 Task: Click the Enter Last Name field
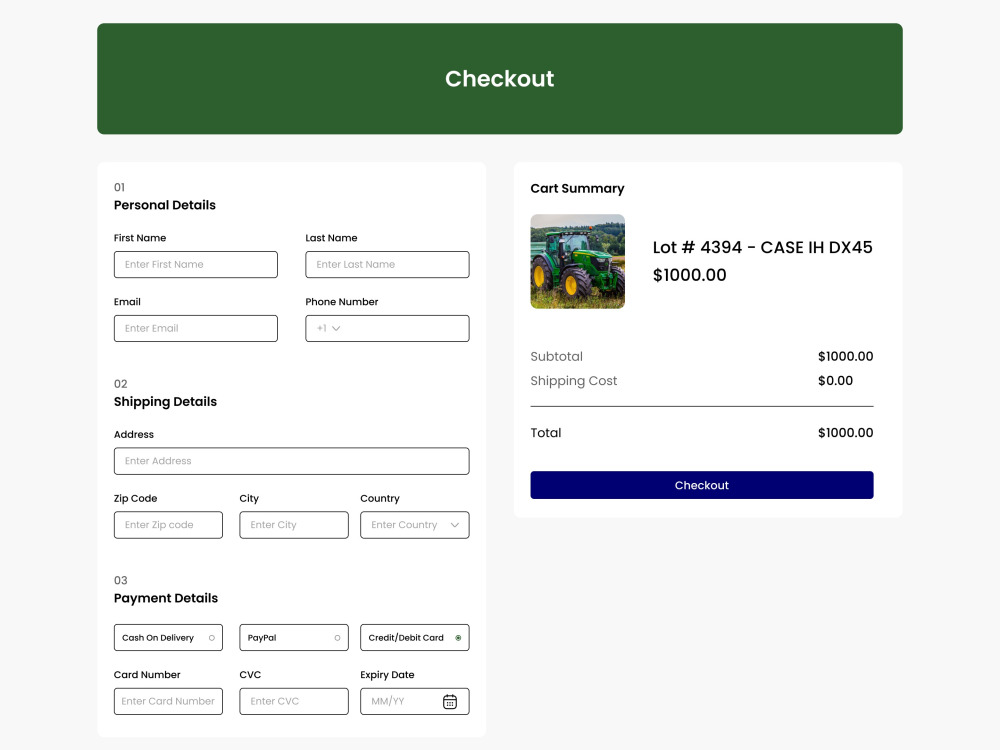(x=387, y=264)
